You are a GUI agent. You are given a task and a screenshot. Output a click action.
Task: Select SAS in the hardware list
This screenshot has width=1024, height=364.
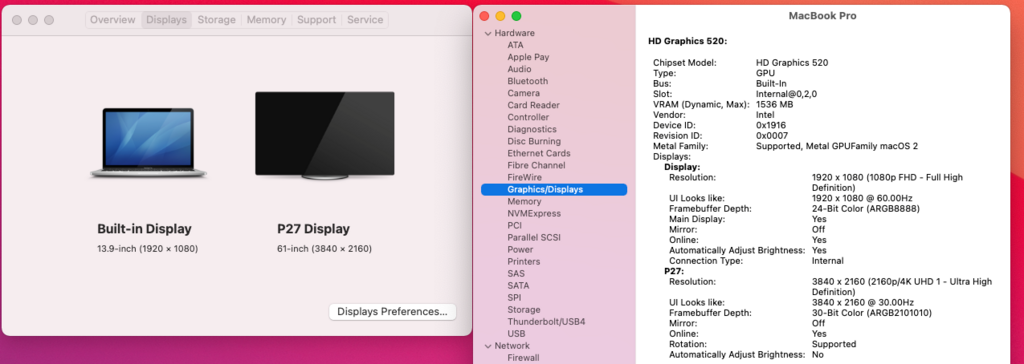pos(516,274)
